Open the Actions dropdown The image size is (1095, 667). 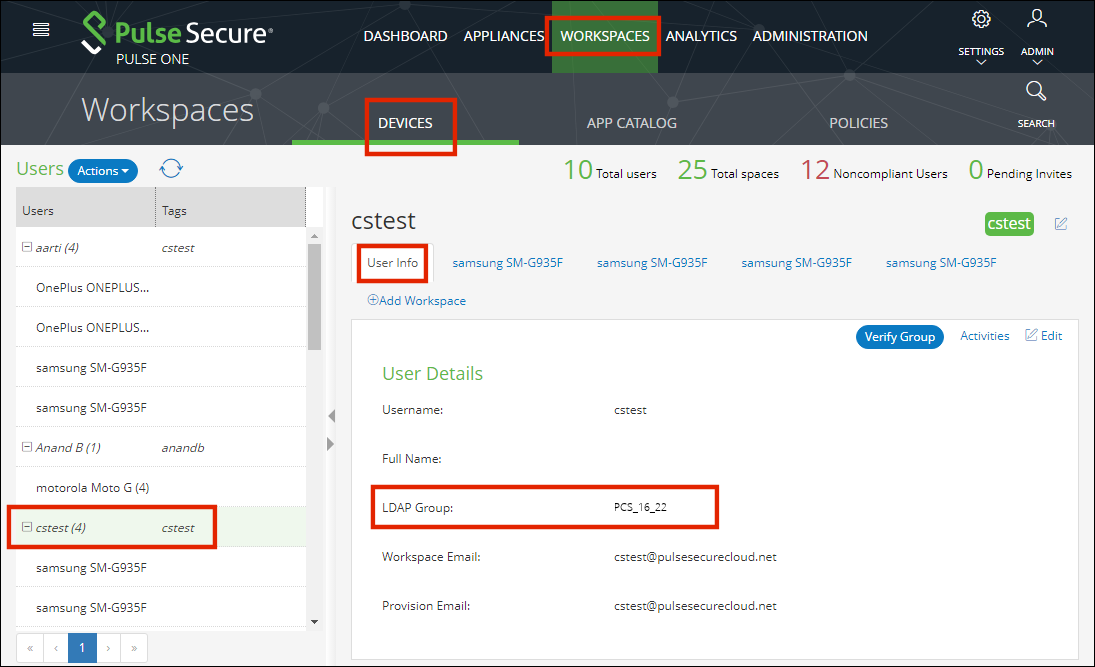pyautogui.click(x=103, y=171)
